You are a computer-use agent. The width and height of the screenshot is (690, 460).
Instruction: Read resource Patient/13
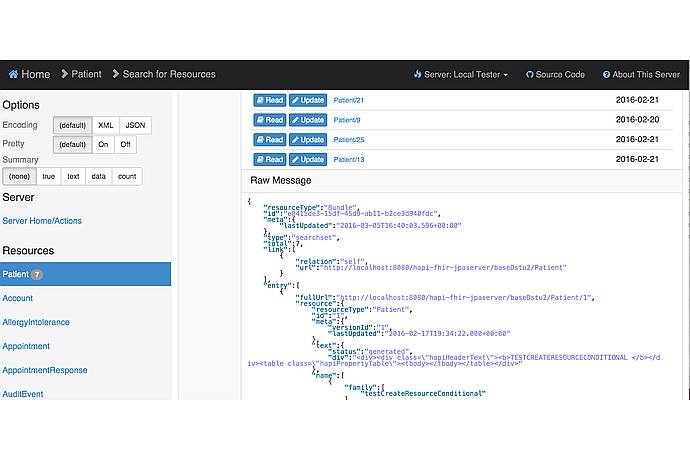[x=270, y=159]
